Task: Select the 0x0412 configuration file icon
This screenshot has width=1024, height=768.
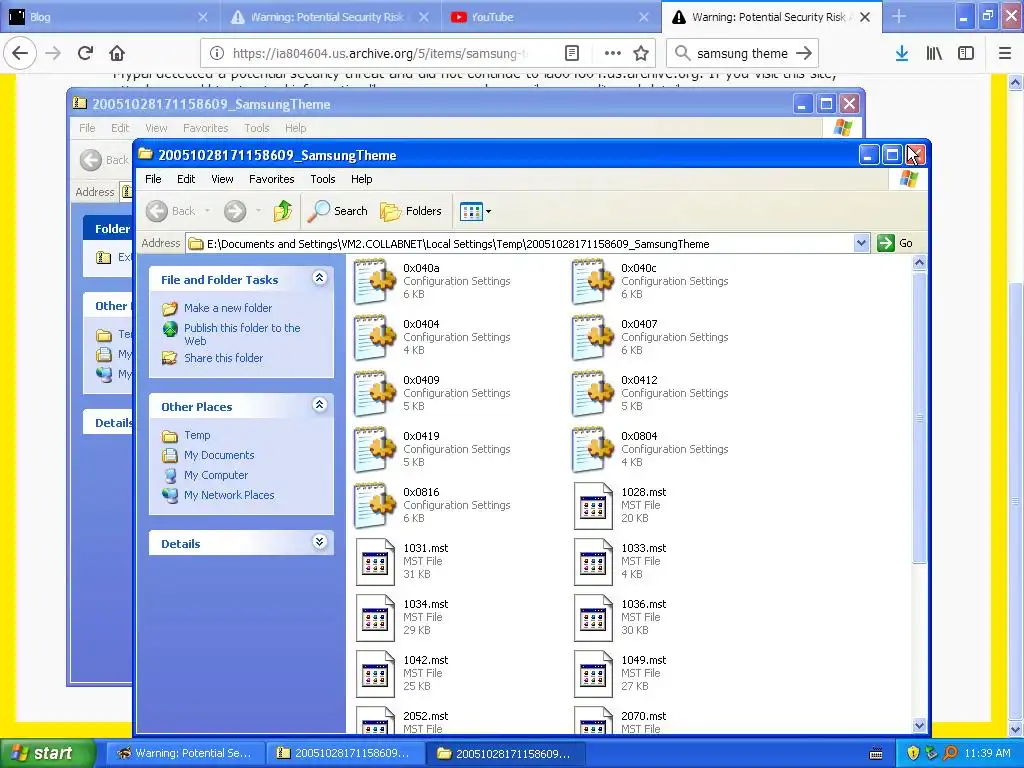Action: pos(593,394)
